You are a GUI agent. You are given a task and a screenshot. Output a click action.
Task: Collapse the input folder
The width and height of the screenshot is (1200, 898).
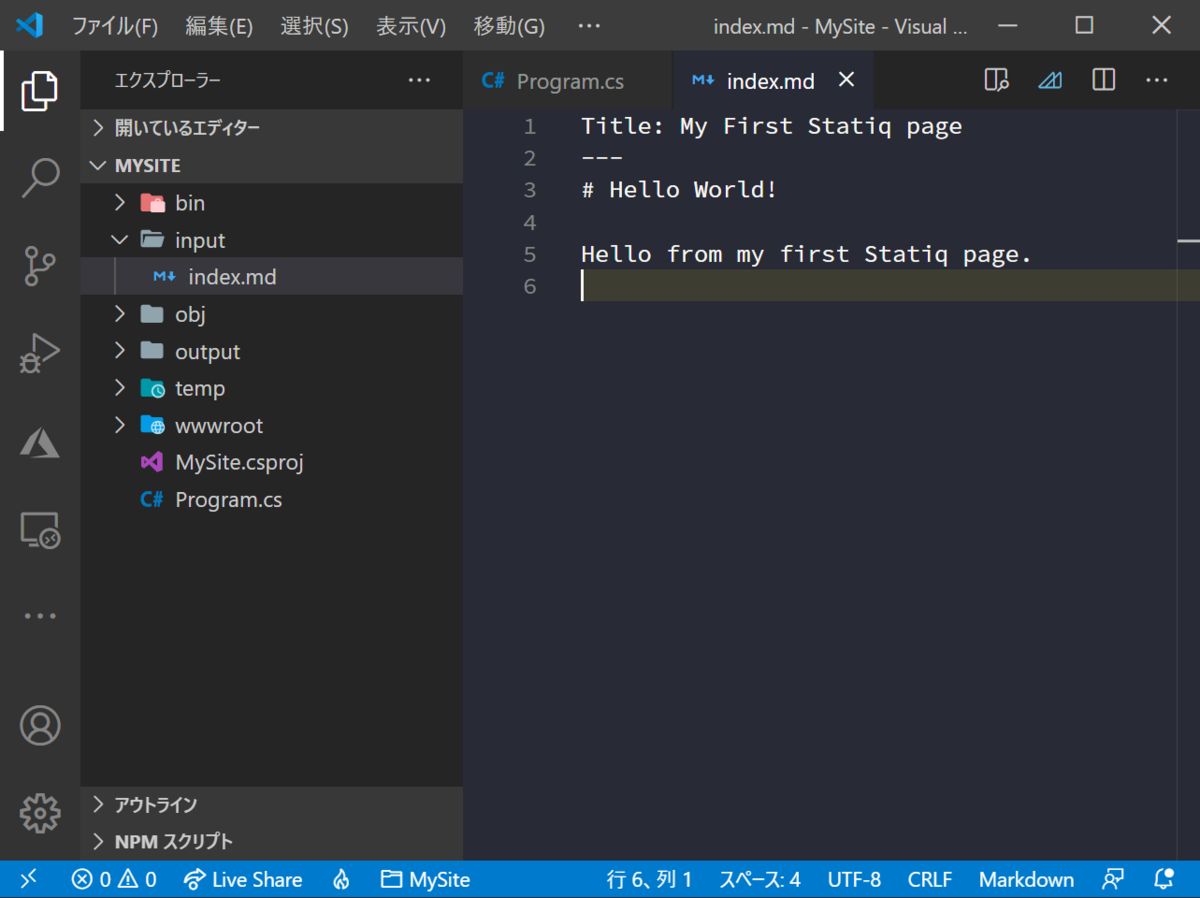272,240
